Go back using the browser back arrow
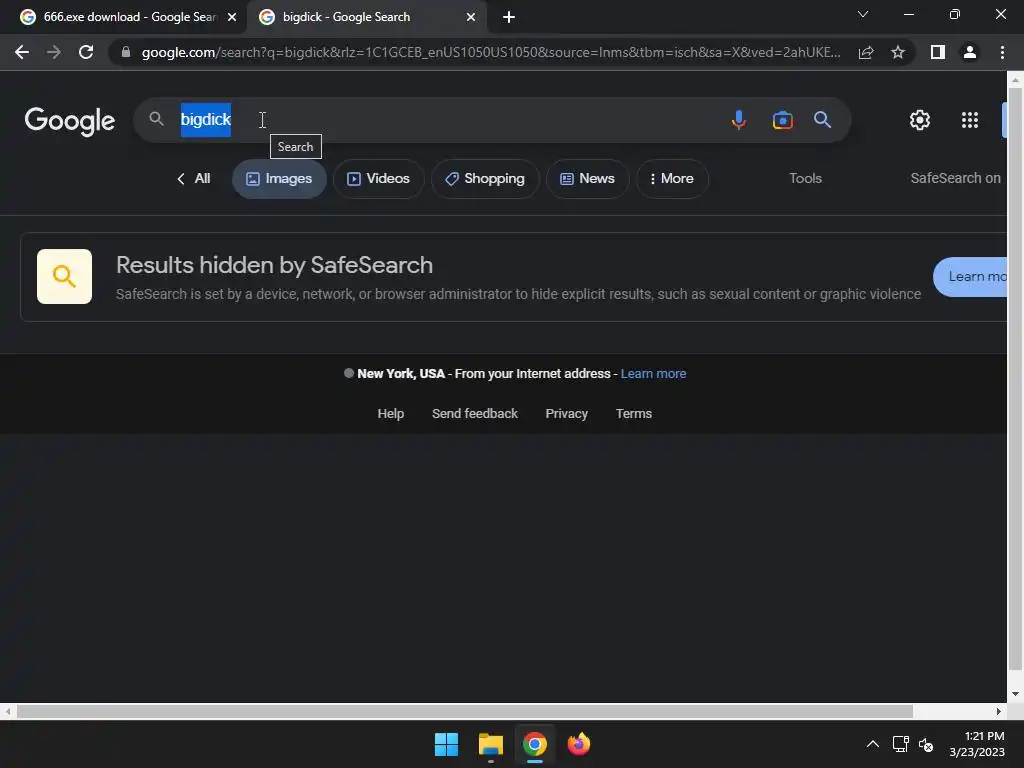 pyautogui.click(x=22, y=52)
